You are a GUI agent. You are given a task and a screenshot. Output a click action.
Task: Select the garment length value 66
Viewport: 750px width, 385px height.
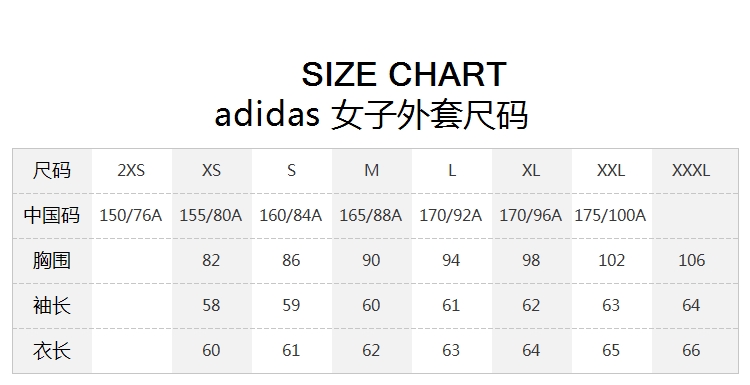[691, 350]
